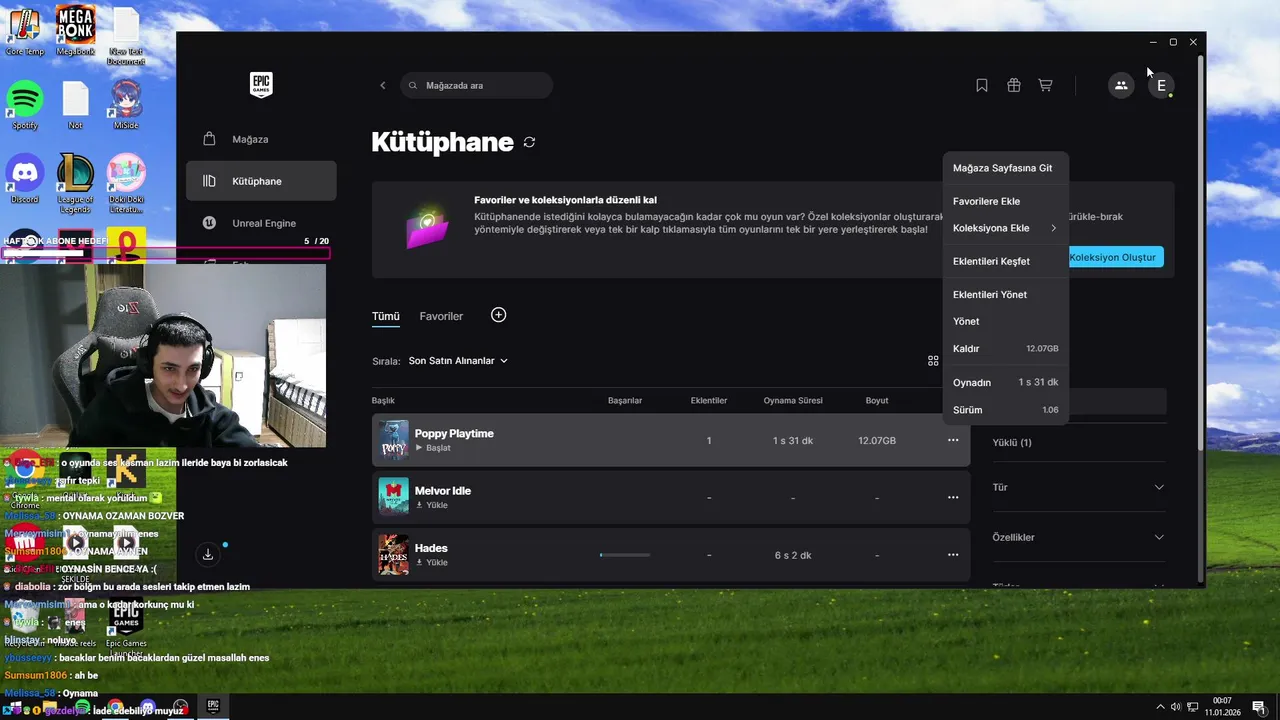Open League of Legends desktop shortcut
Screen dimensions: 1280x720
[x=75, y=182]
